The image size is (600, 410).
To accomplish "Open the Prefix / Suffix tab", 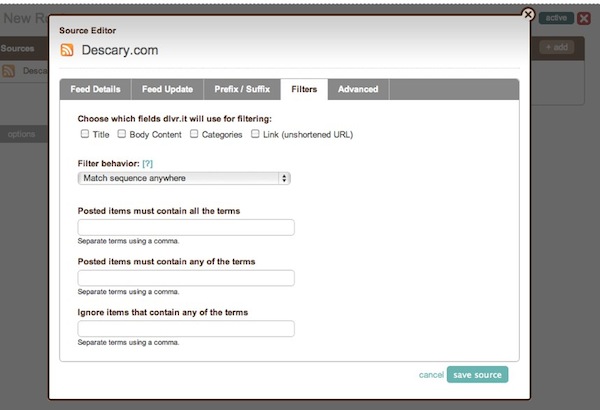I will pos(242,89).
